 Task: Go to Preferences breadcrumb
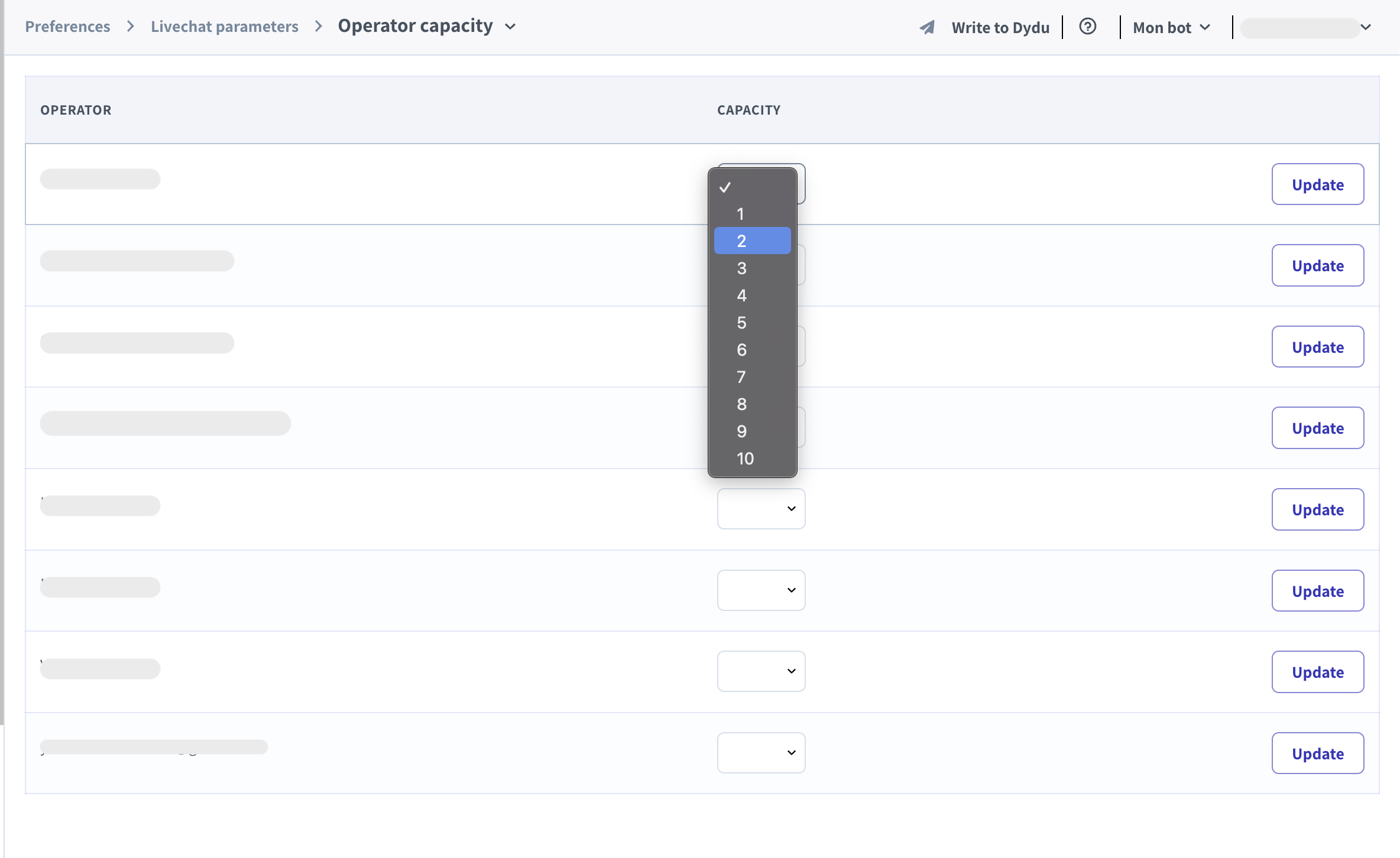(67, 27)
